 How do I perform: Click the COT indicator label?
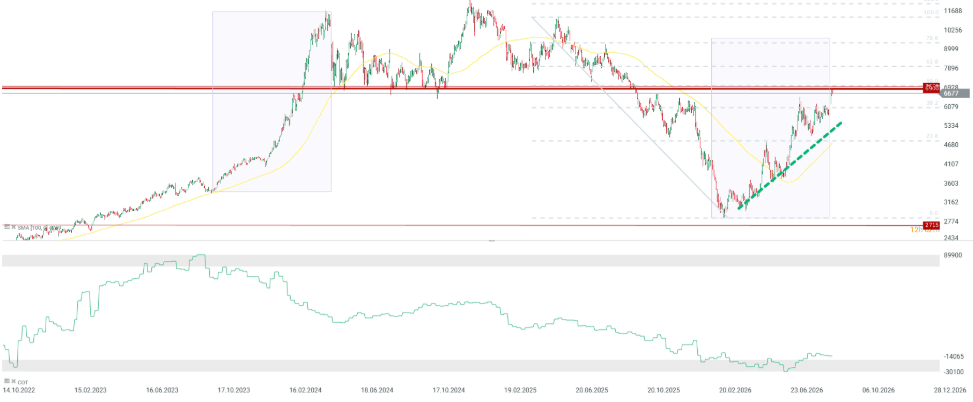point(23,382)
